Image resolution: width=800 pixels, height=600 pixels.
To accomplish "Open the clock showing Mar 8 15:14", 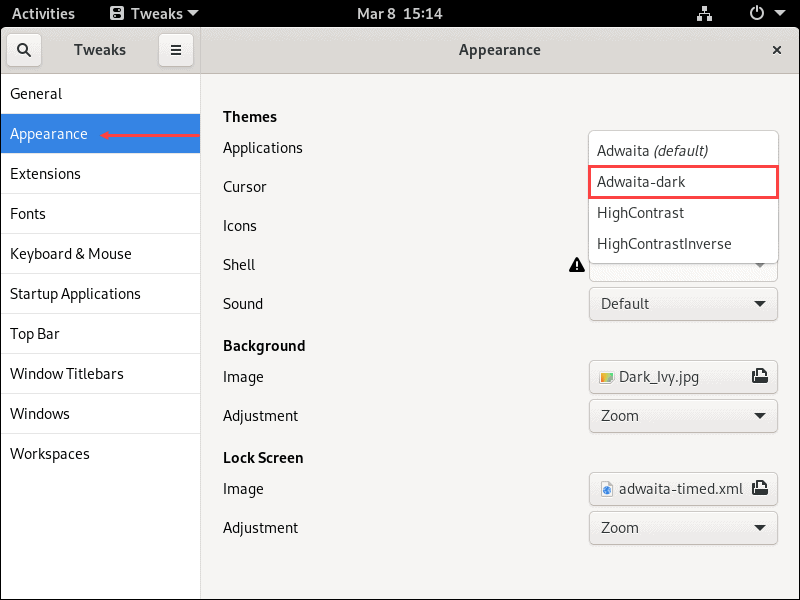I will click(x=399, y=13).
